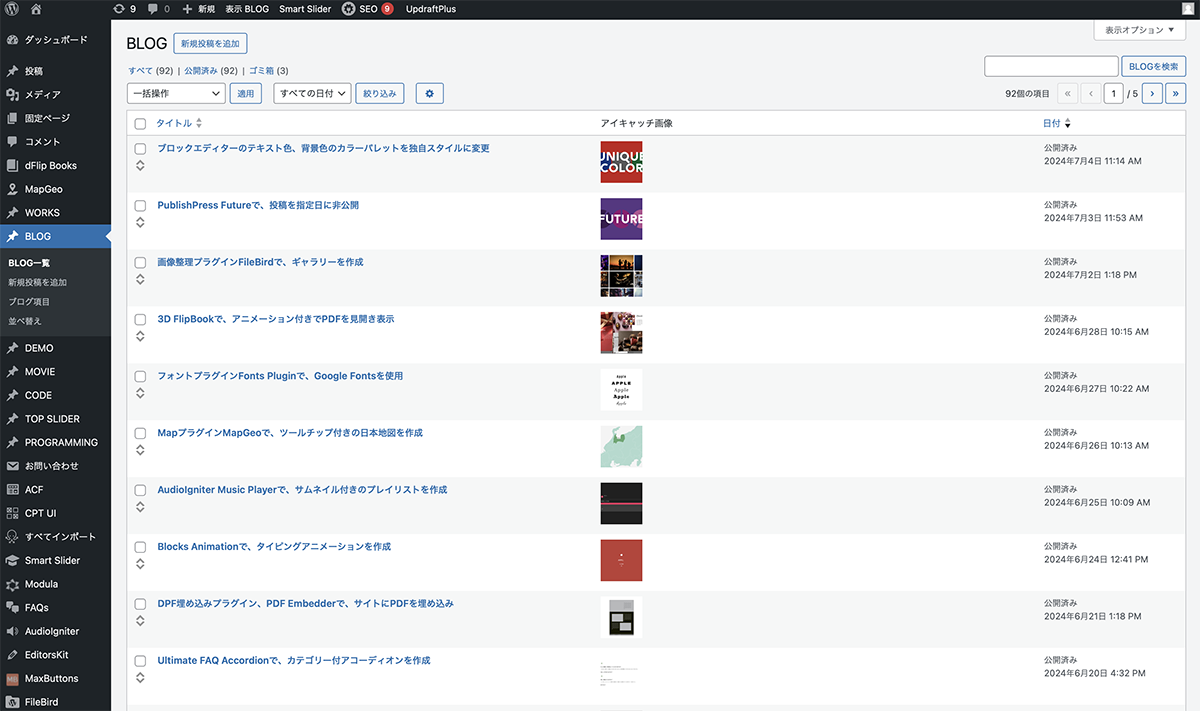Jump to last page double-arrow button
Viewport: 1200px width, 711px height.
(1175, 93)
